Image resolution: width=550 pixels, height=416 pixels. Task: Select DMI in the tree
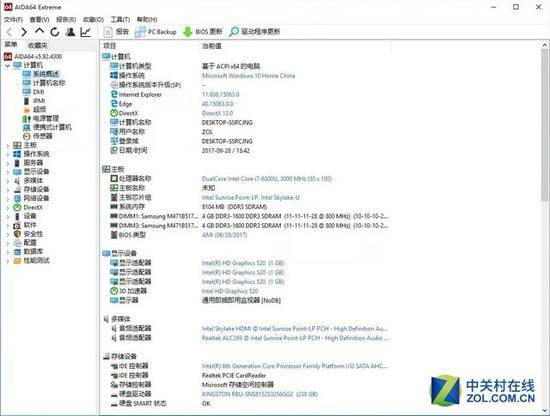pyautogui.click(x=34, y=92)
